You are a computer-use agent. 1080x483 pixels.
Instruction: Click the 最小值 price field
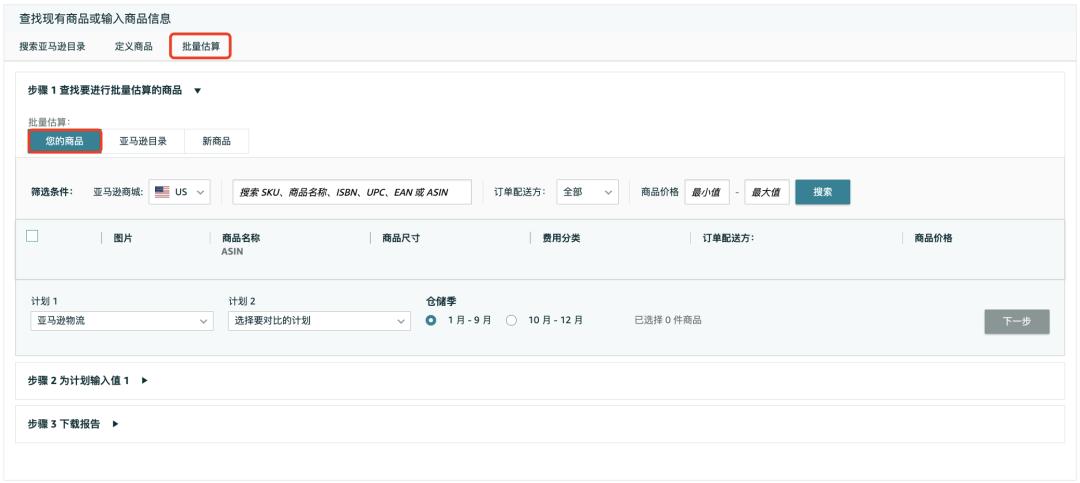coord(707,192)
